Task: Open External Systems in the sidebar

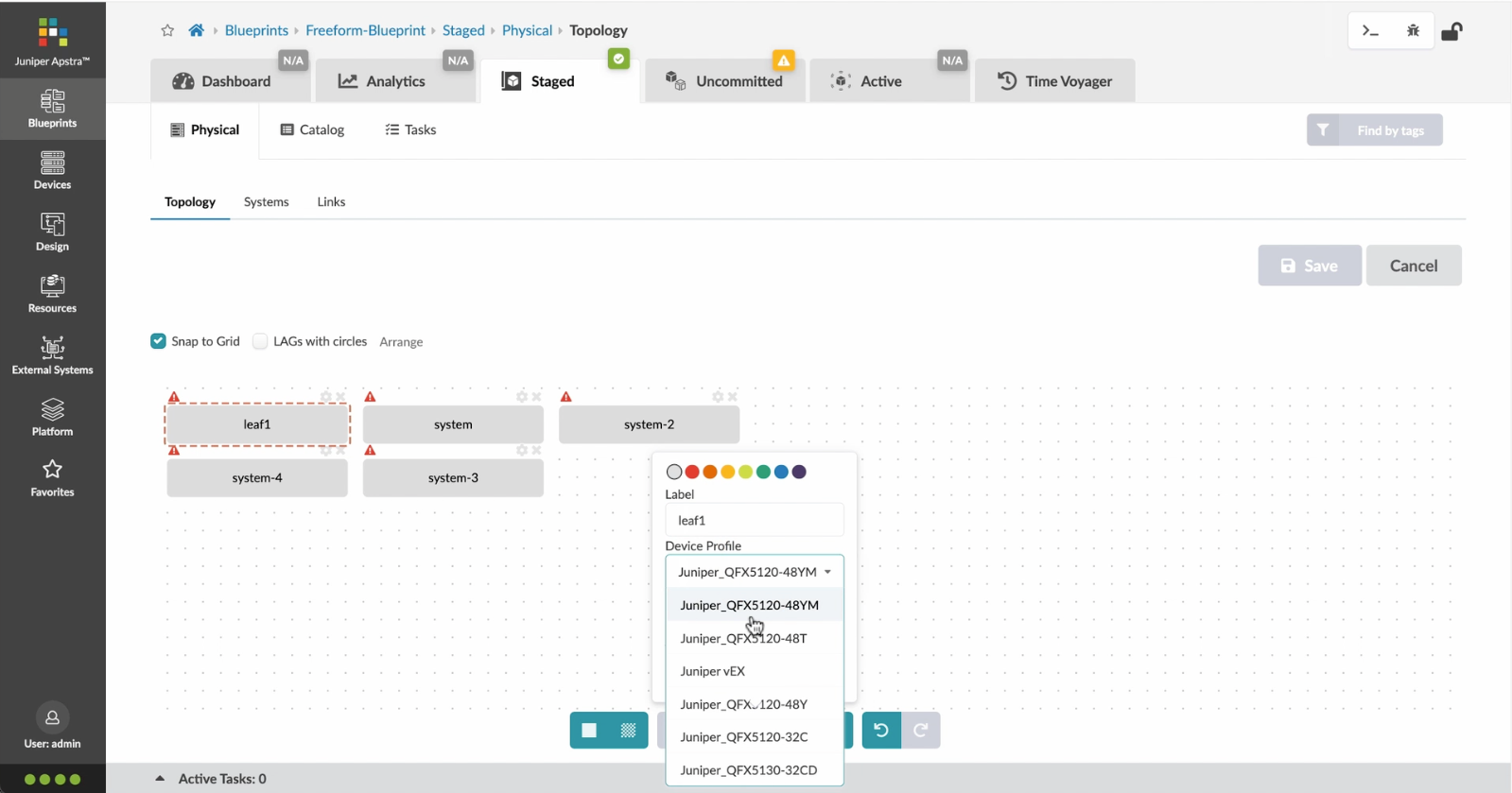Action: [x=52, y=355]
